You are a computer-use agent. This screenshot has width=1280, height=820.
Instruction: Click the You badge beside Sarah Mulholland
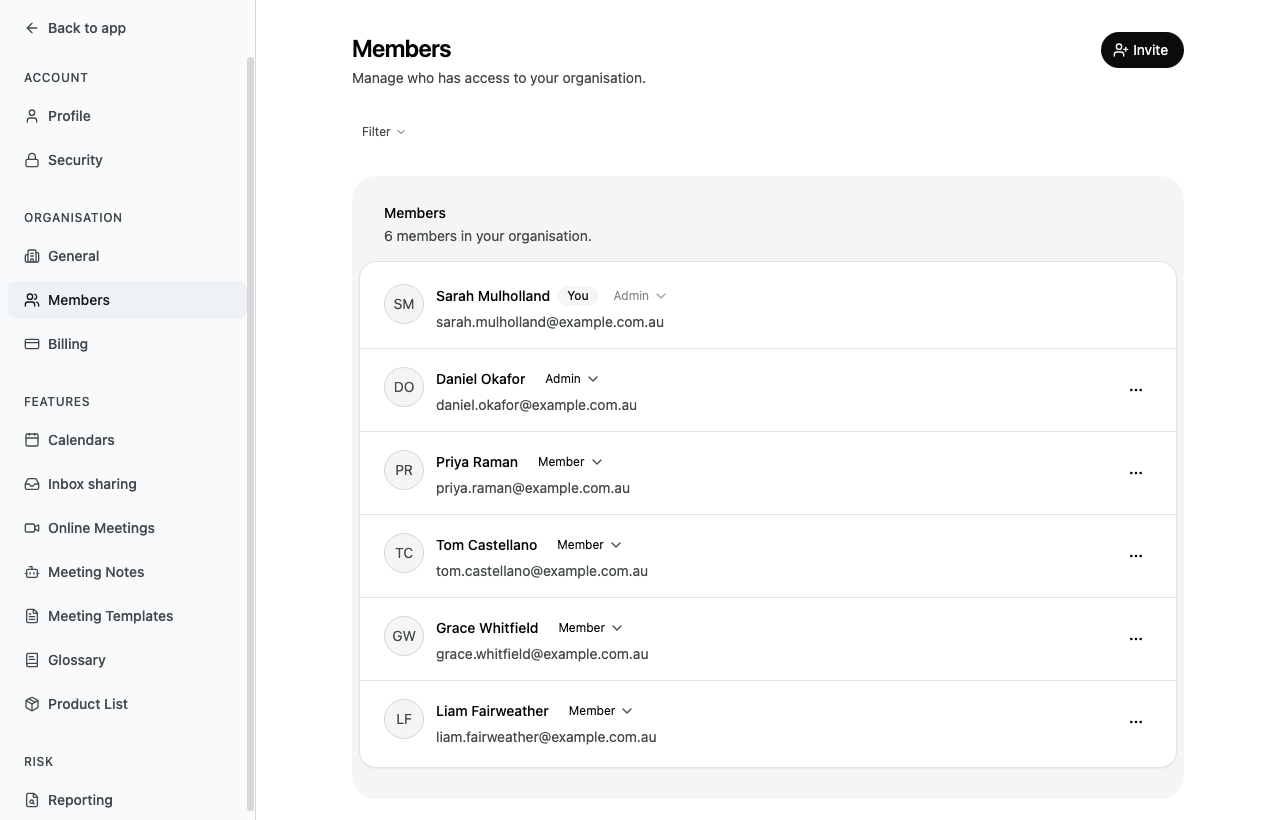[x=578, y=296]
